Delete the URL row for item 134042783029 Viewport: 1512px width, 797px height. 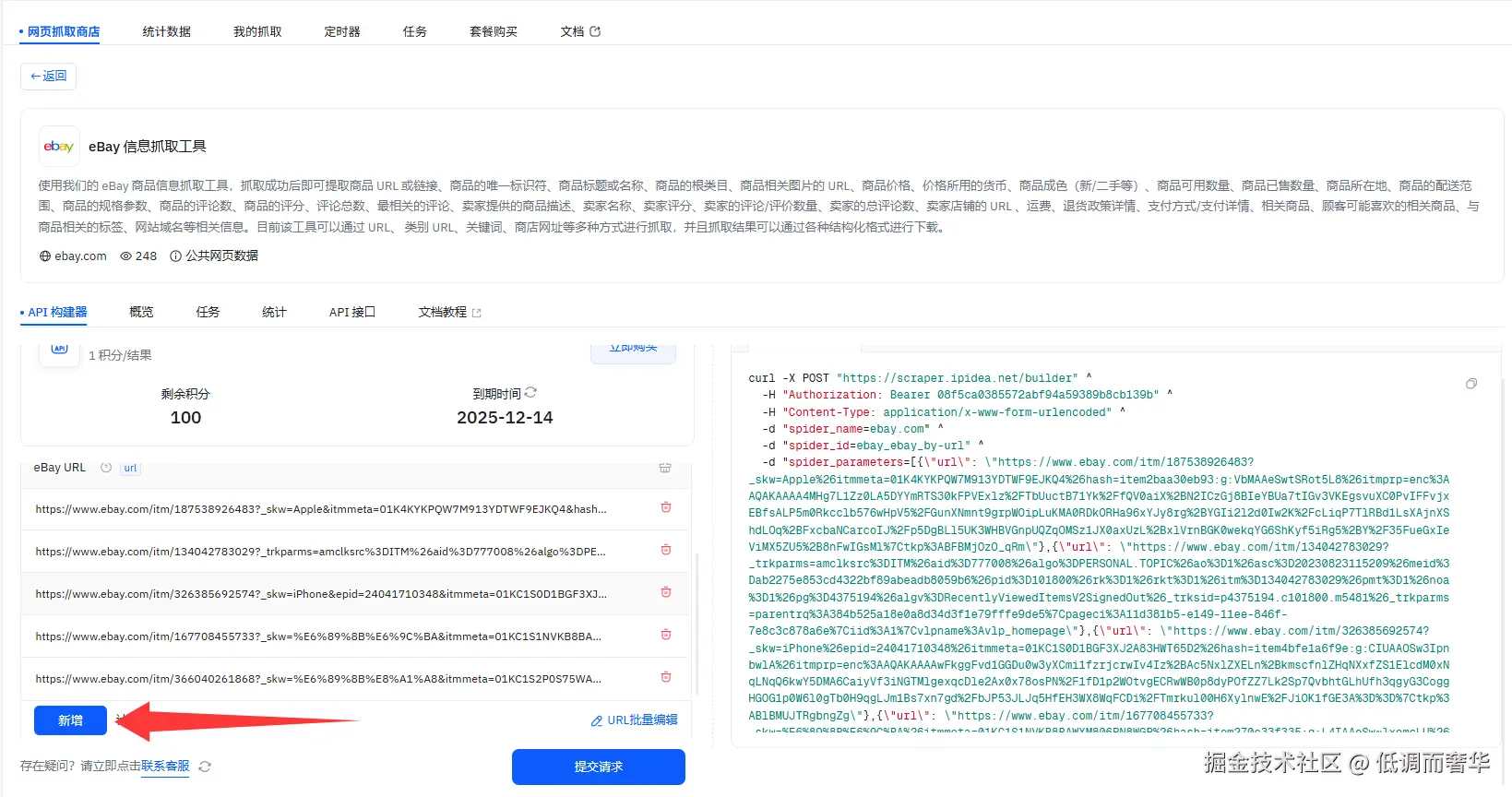[x=666, y=550]
